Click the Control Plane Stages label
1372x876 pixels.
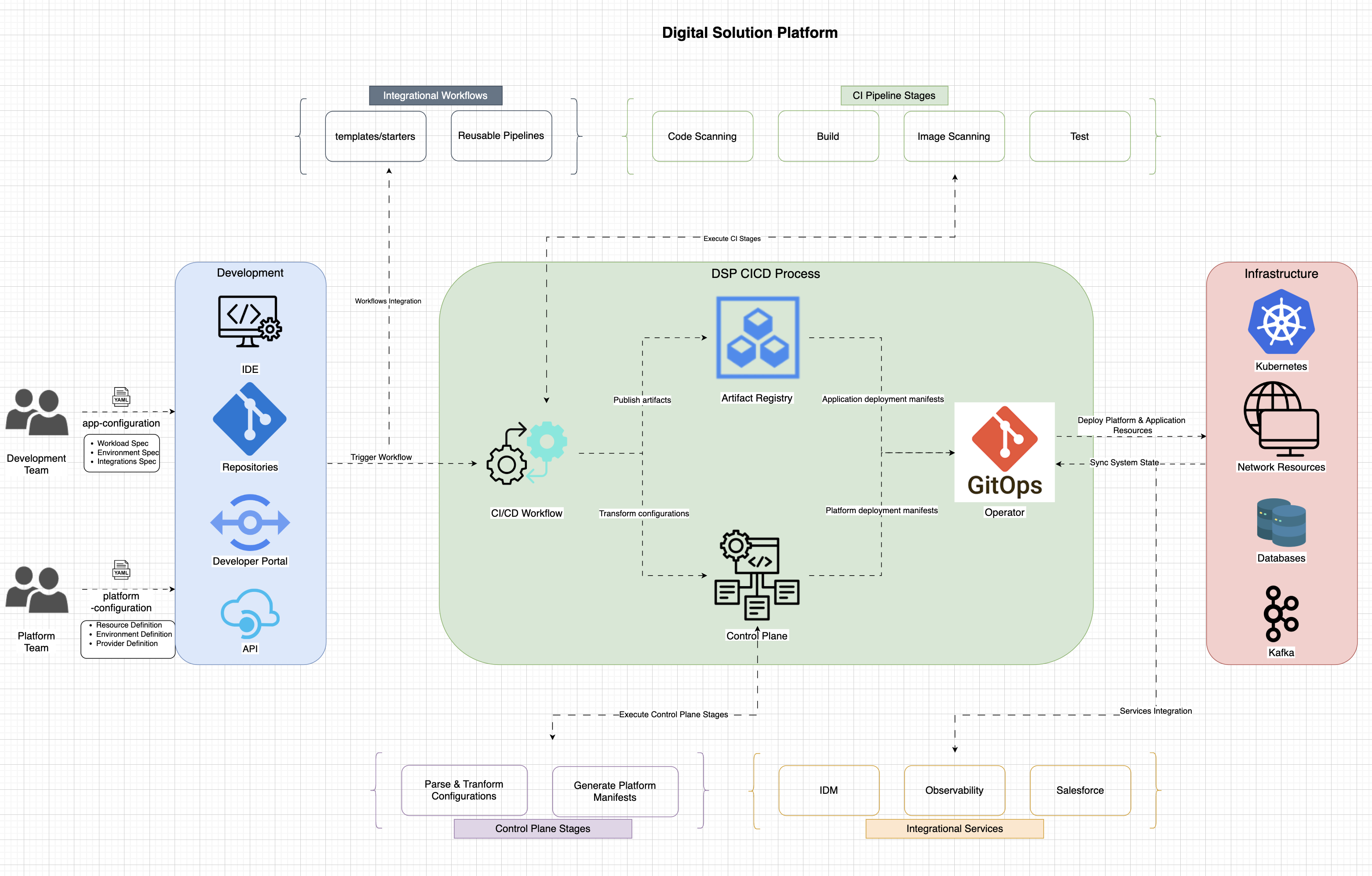[543, 829]
